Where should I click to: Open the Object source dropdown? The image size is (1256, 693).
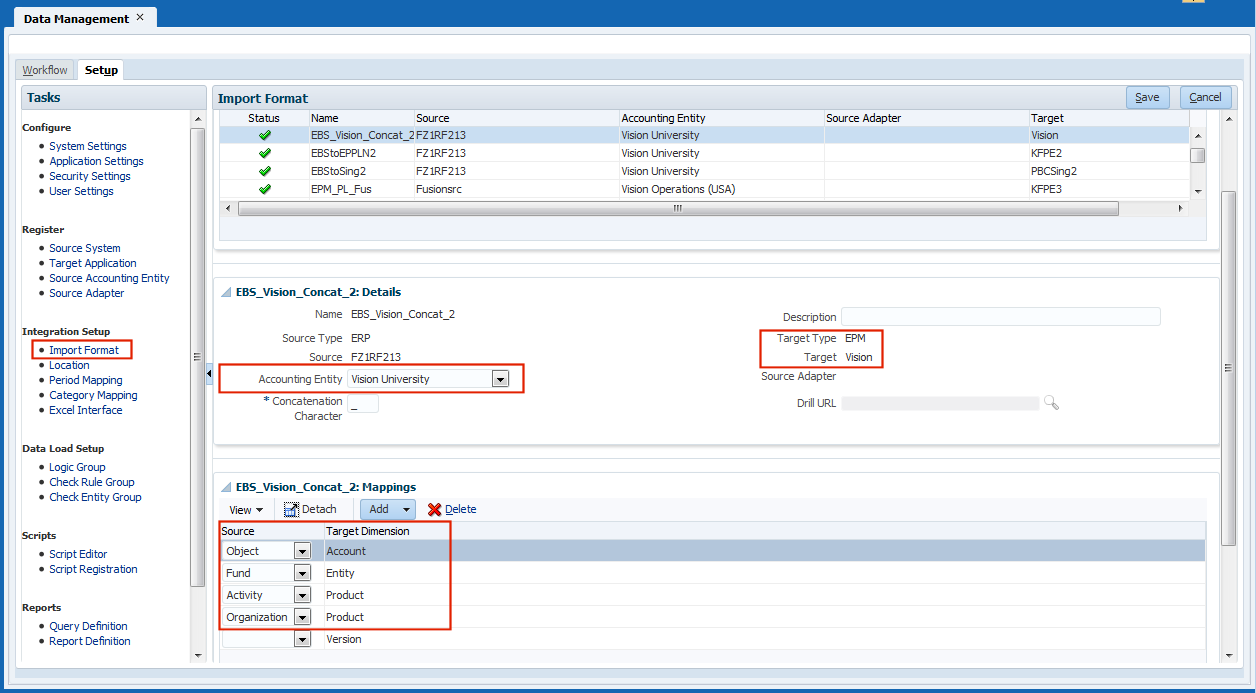[x=302, y=551]
